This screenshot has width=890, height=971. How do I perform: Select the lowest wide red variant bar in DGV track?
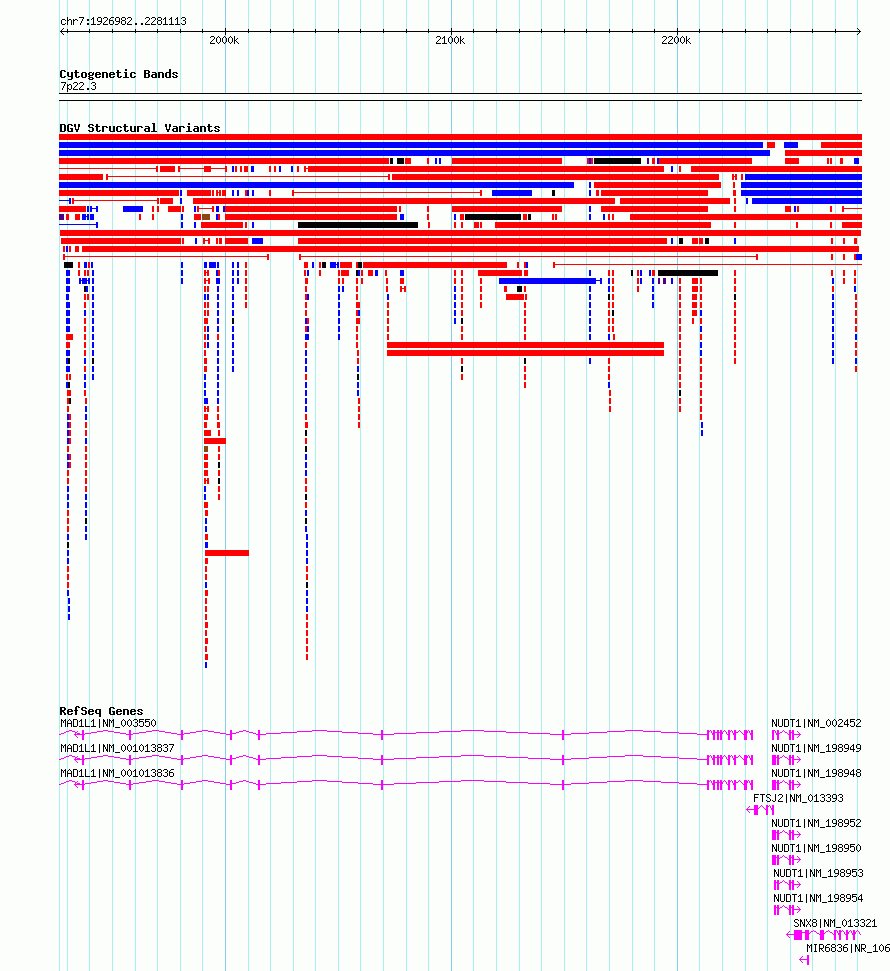227,553
